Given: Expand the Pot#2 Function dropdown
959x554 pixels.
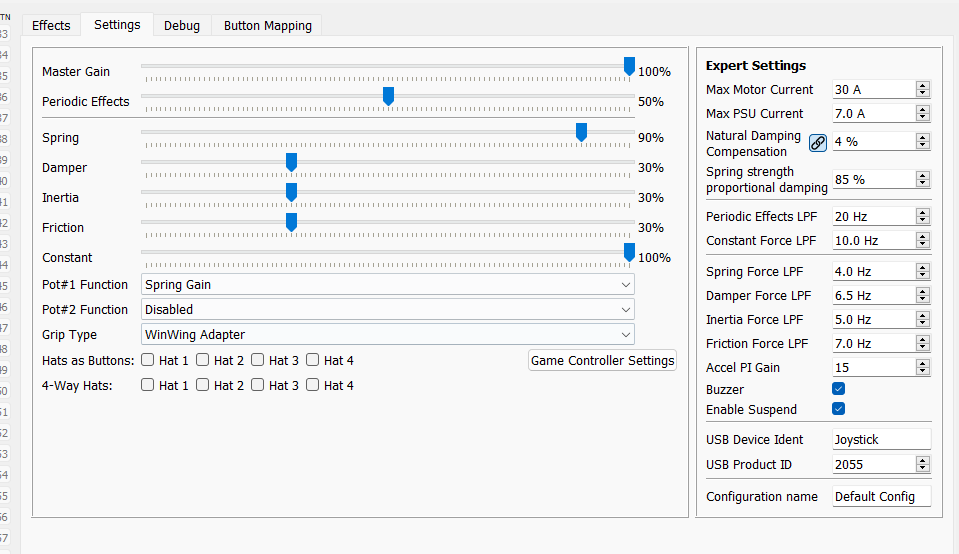Looking at the screenshot, I should [388, 310].
